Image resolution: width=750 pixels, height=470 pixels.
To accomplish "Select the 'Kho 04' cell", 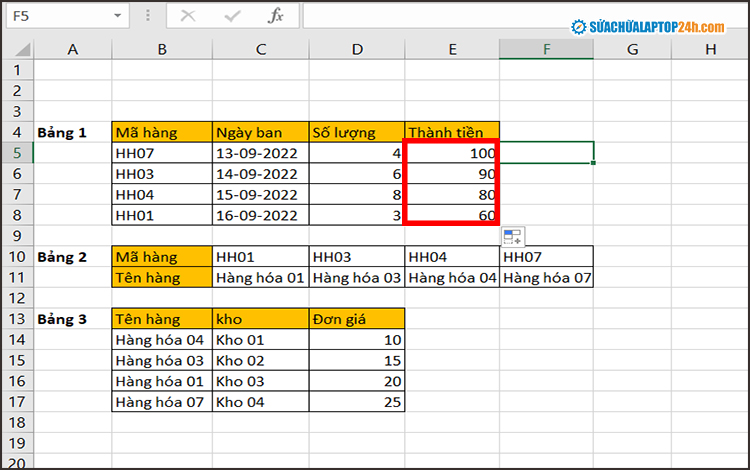I will tap(261, 402).
